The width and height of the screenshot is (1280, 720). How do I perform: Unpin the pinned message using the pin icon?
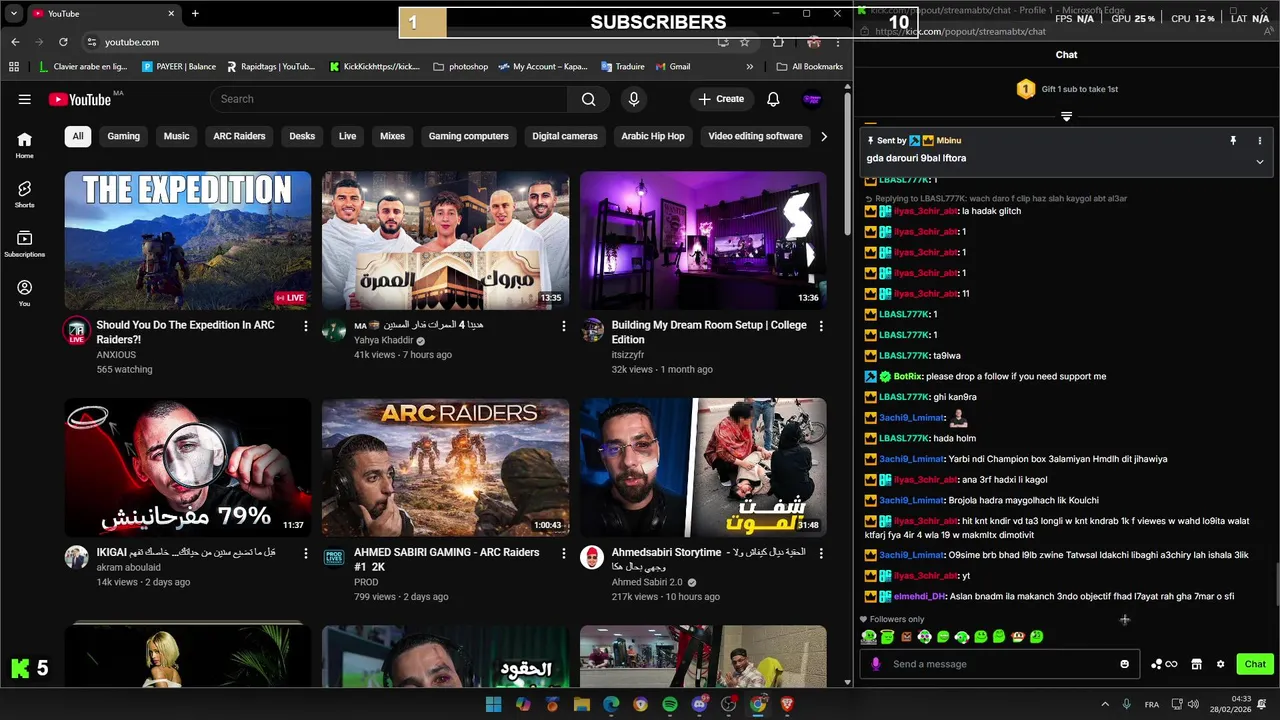tap(1233, 141)
